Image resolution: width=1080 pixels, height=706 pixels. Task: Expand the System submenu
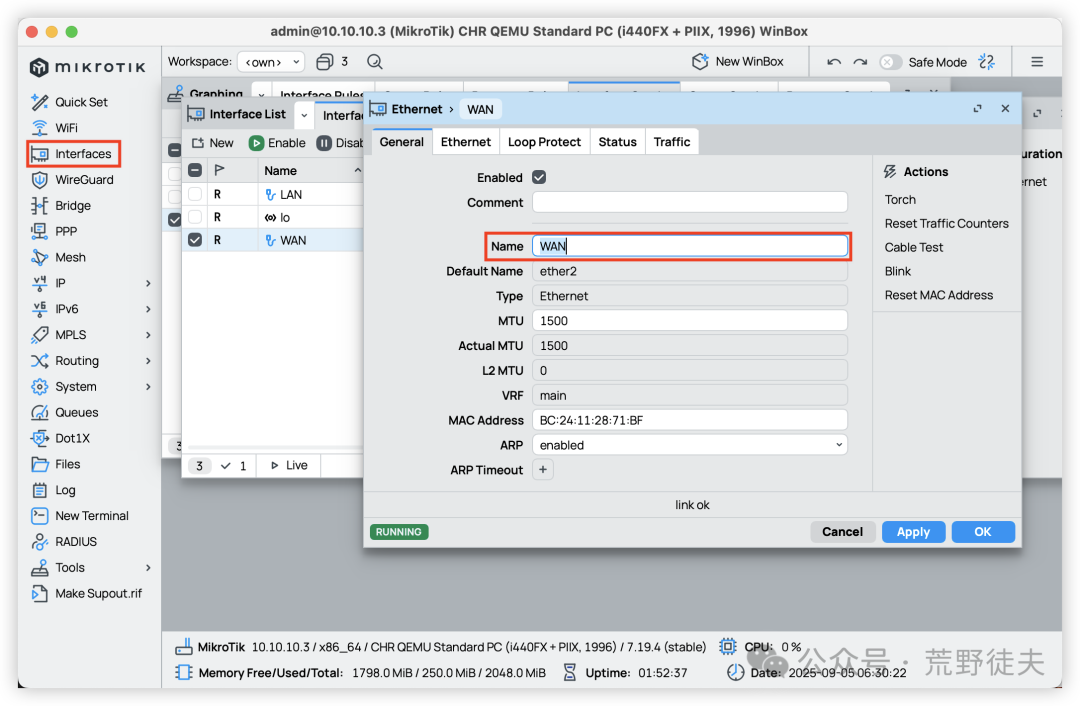click(148, 386)
